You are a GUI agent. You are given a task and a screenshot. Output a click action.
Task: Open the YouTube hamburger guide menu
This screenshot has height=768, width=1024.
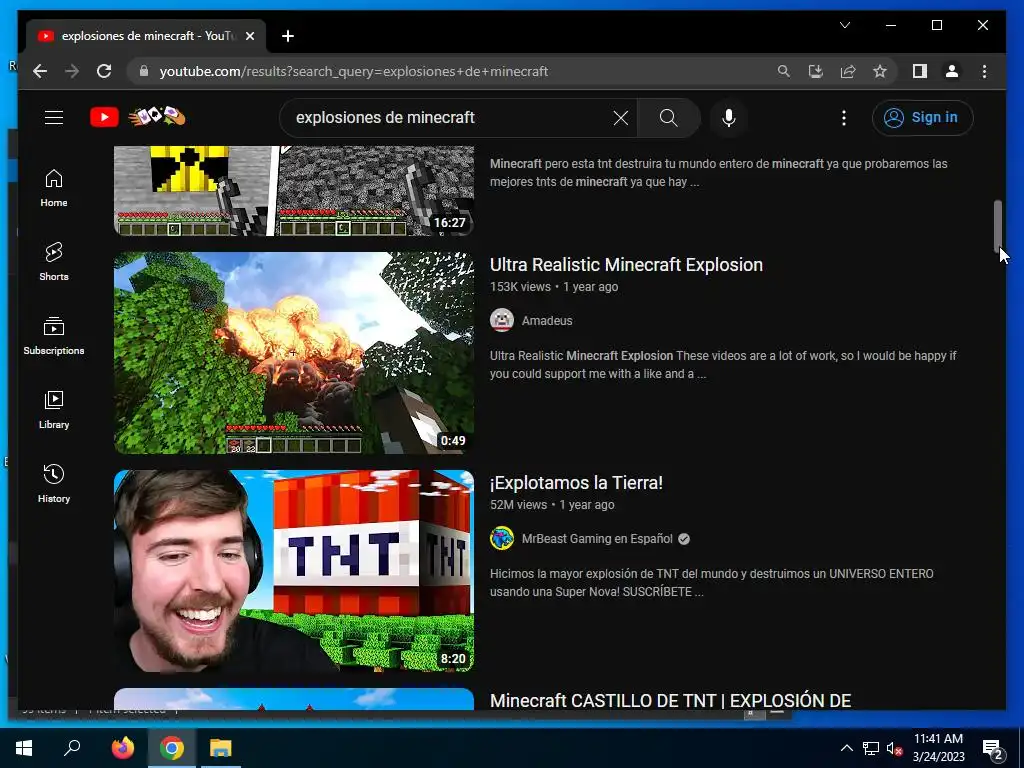pyautogui.click(x=54, y=118)
